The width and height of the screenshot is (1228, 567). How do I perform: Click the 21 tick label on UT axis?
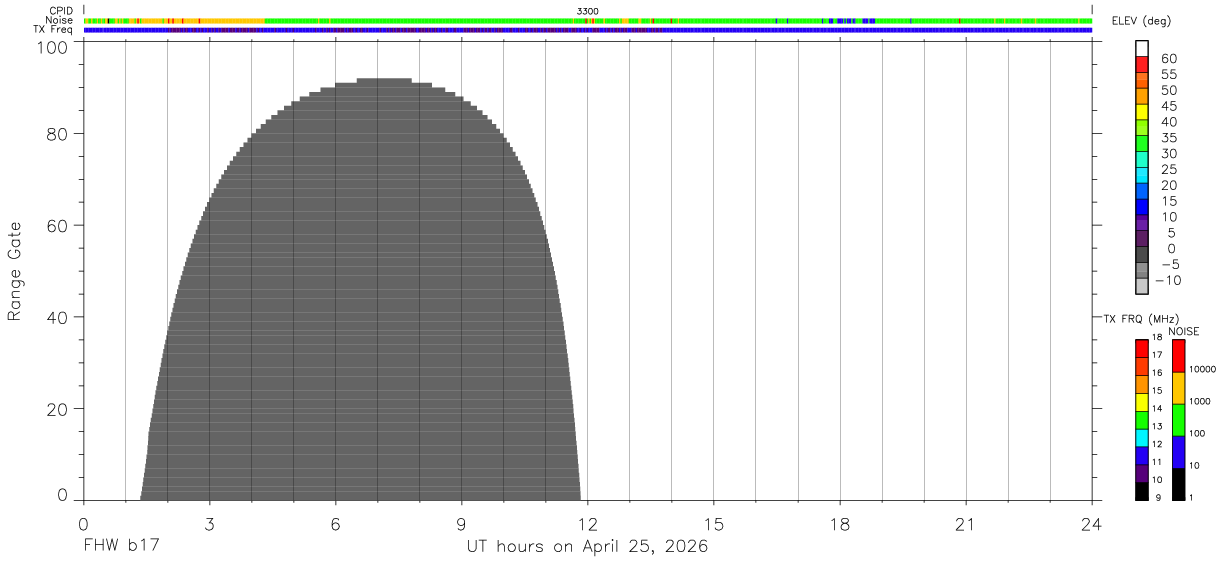pyautogui.click(x=966, y=524)
